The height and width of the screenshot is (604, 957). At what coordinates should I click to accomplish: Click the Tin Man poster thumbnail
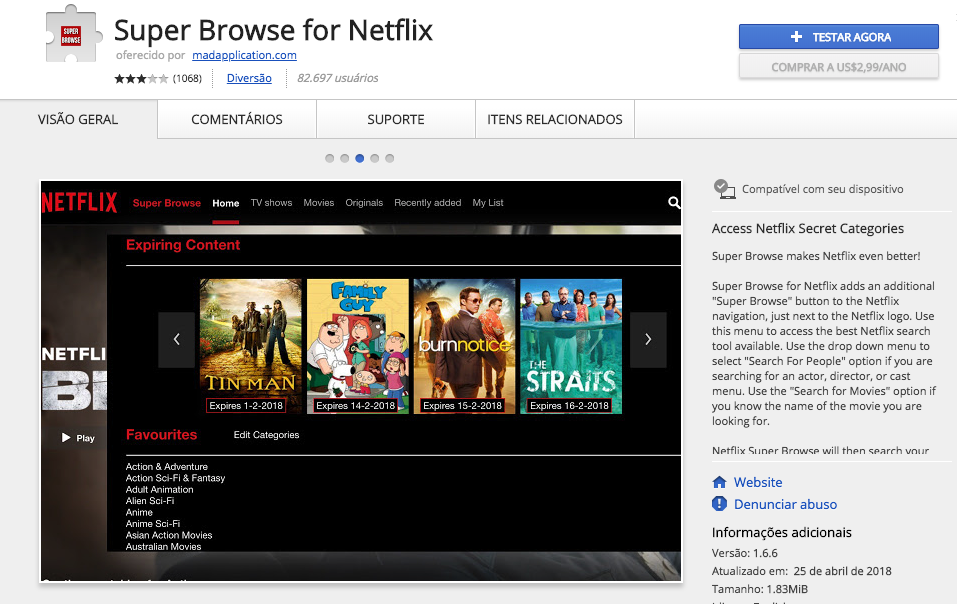(x=251, y=347)
